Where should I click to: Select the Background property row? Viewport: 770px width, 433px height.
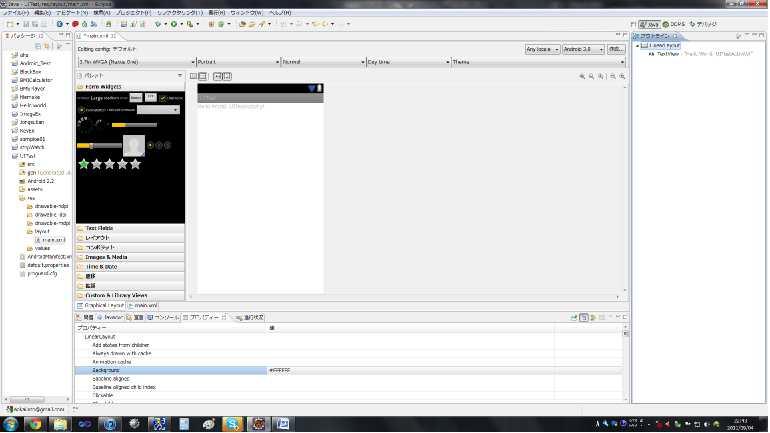(170, 370)
